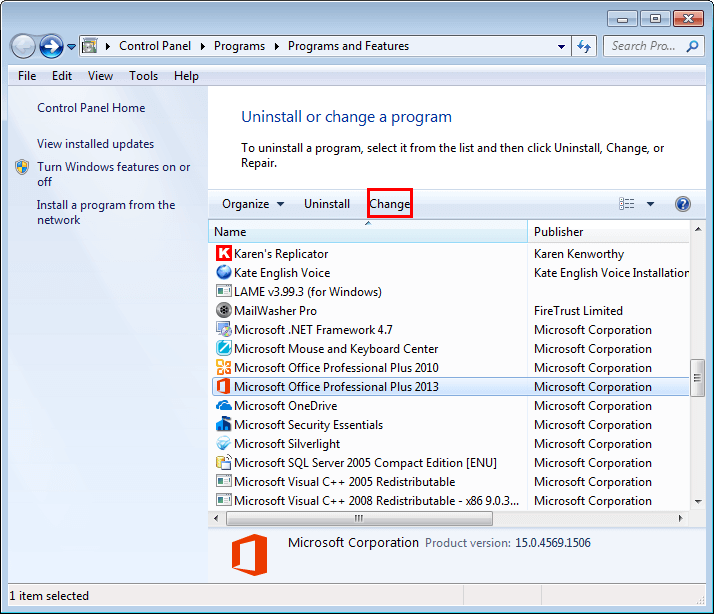
Task: Click the Microsoft OneDrive cloud icon
Action: (224, 406)
